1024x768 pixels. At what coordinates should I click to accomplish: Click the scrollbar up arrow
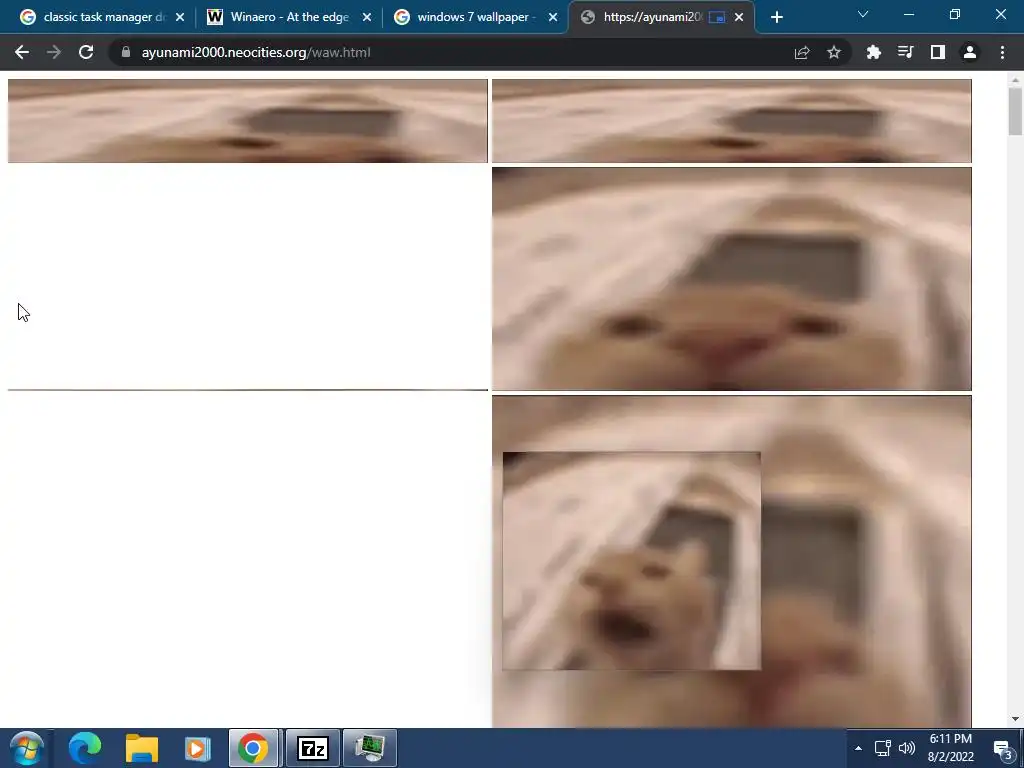[1015, 80]
